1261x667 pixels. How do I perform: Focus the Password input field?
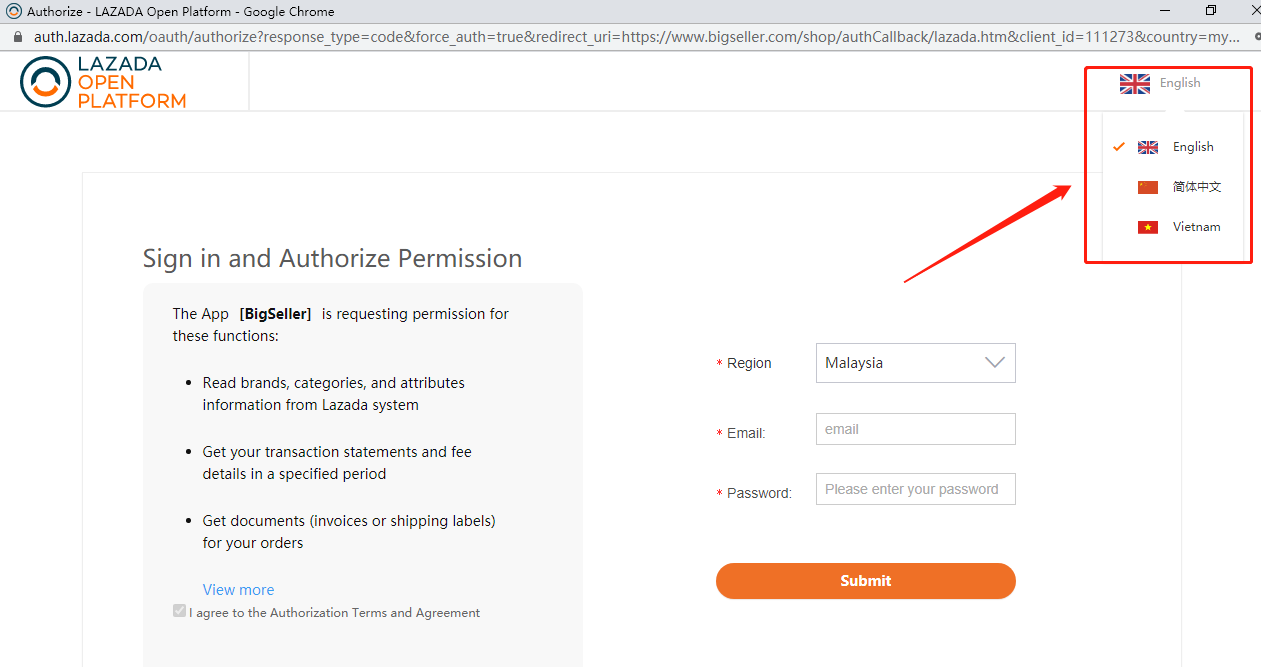click(x=915, y=489)
